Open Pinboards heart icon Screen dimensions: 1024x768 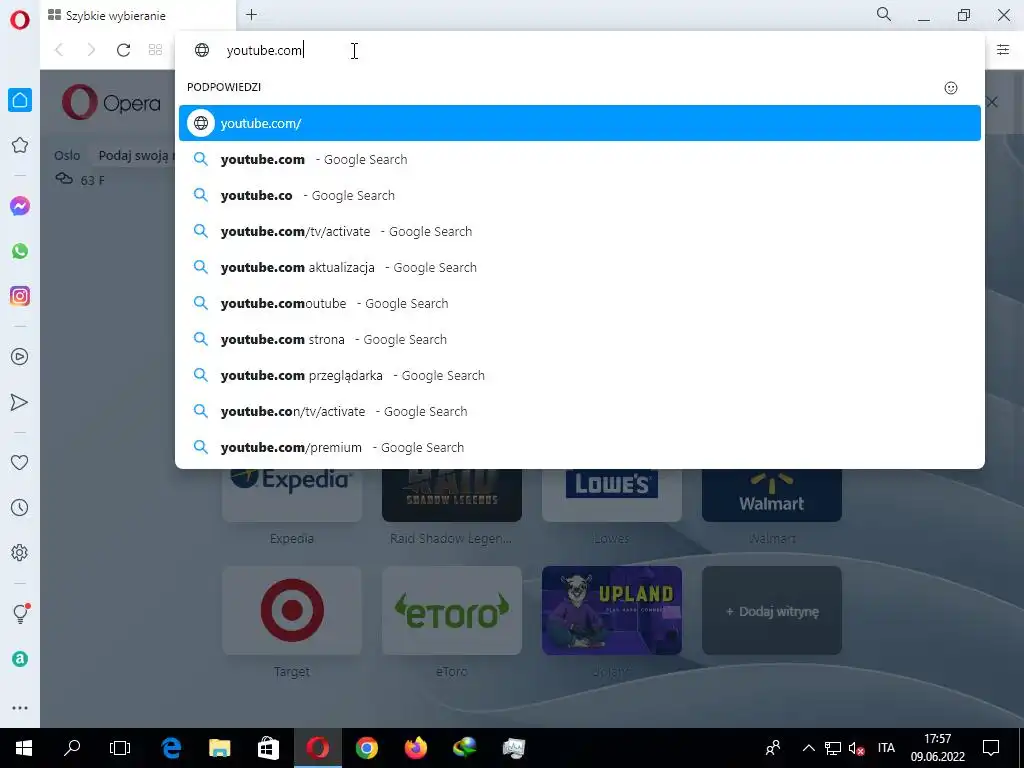tap(20, 462)
